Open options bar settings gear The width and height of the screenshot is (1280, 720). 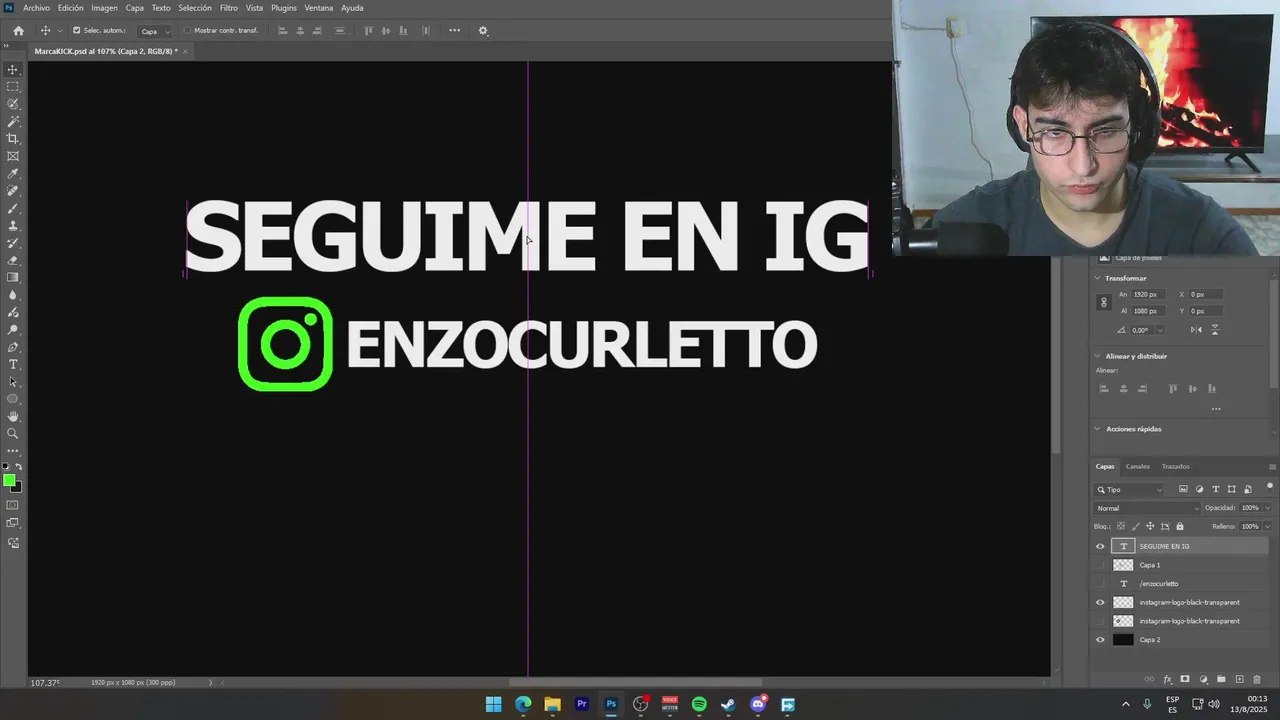pos(483,30)
